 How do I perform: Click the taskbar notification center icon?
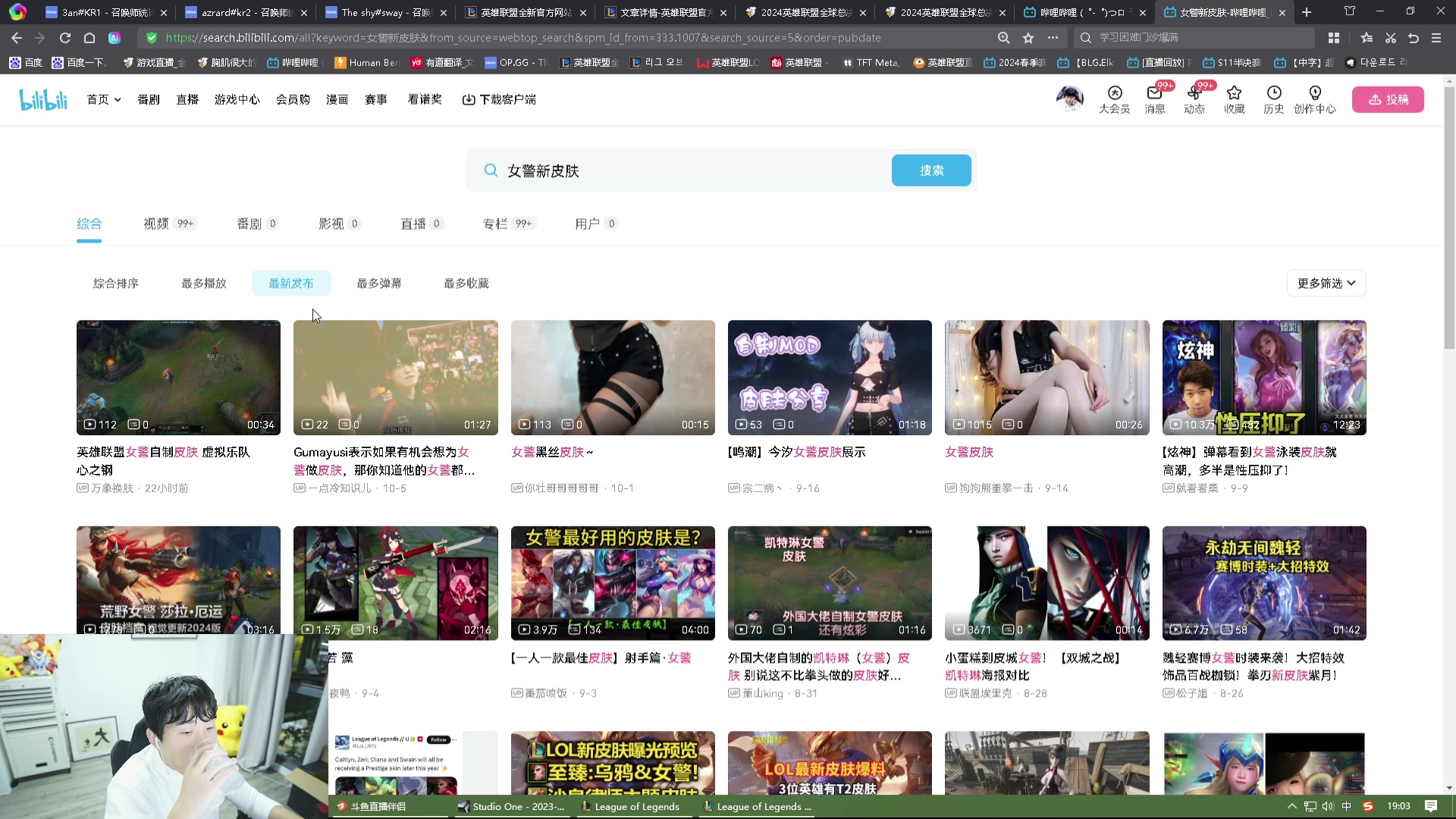[x=1431, y=806]
